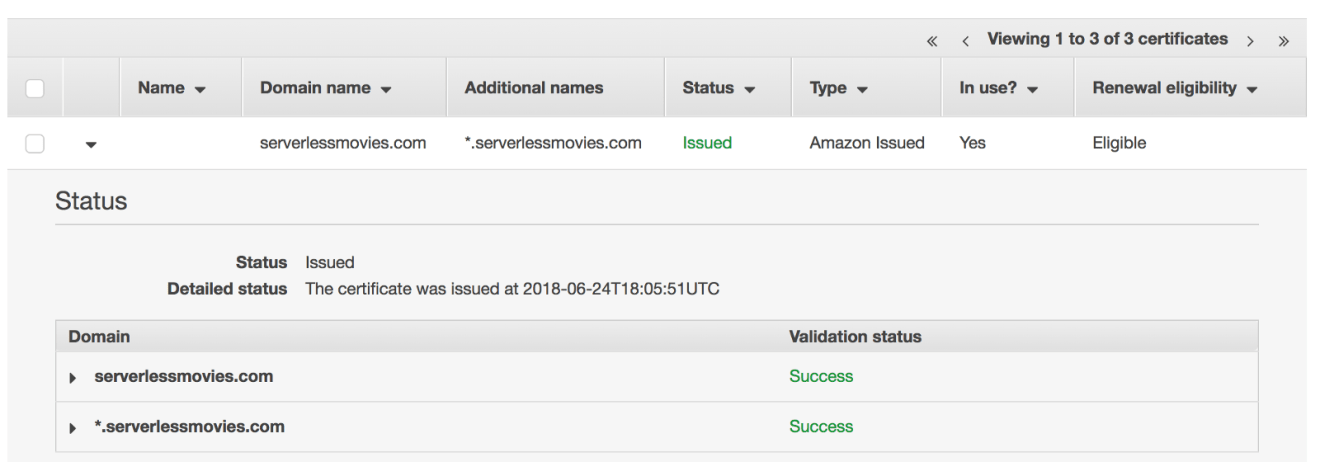
Task: Sort by Type column
Action: [838, 88]
